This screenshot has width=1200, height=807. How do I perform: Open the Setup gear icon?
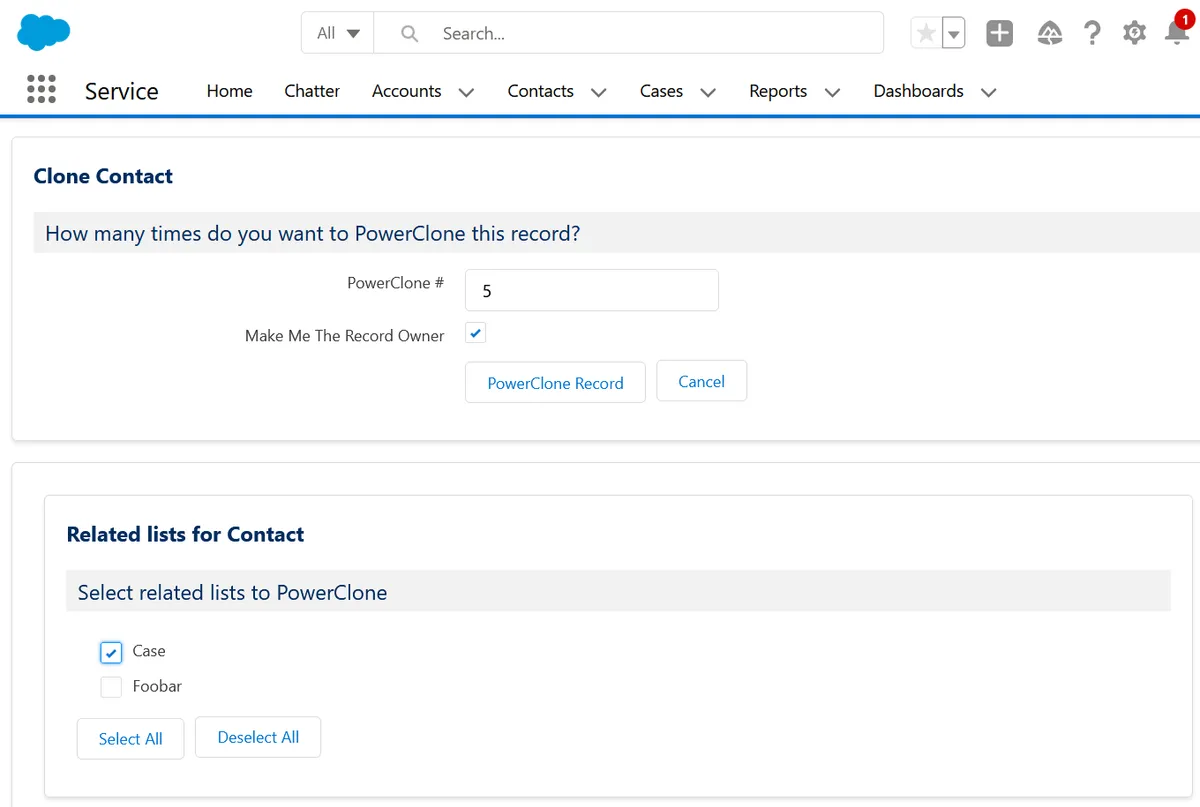pyautogui.click(x=1134, y=33)
